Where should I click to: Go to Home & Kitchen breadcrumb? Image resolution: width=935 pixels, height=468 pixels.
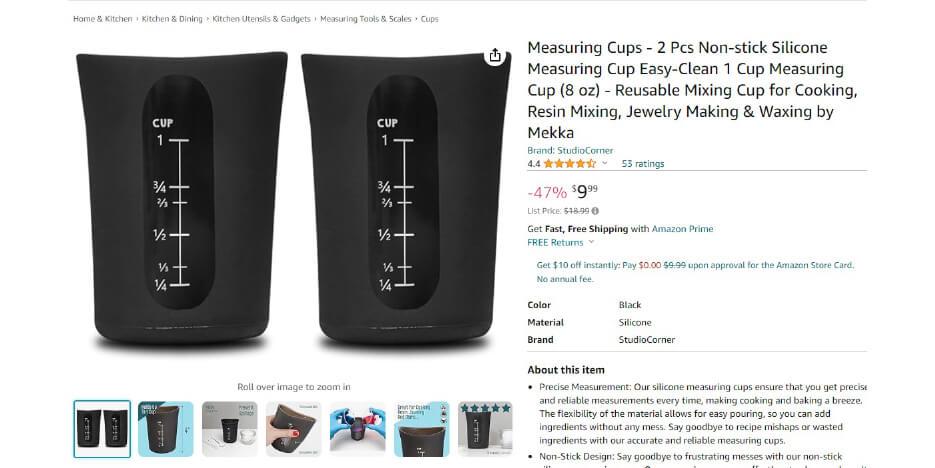tap(103, 19)
